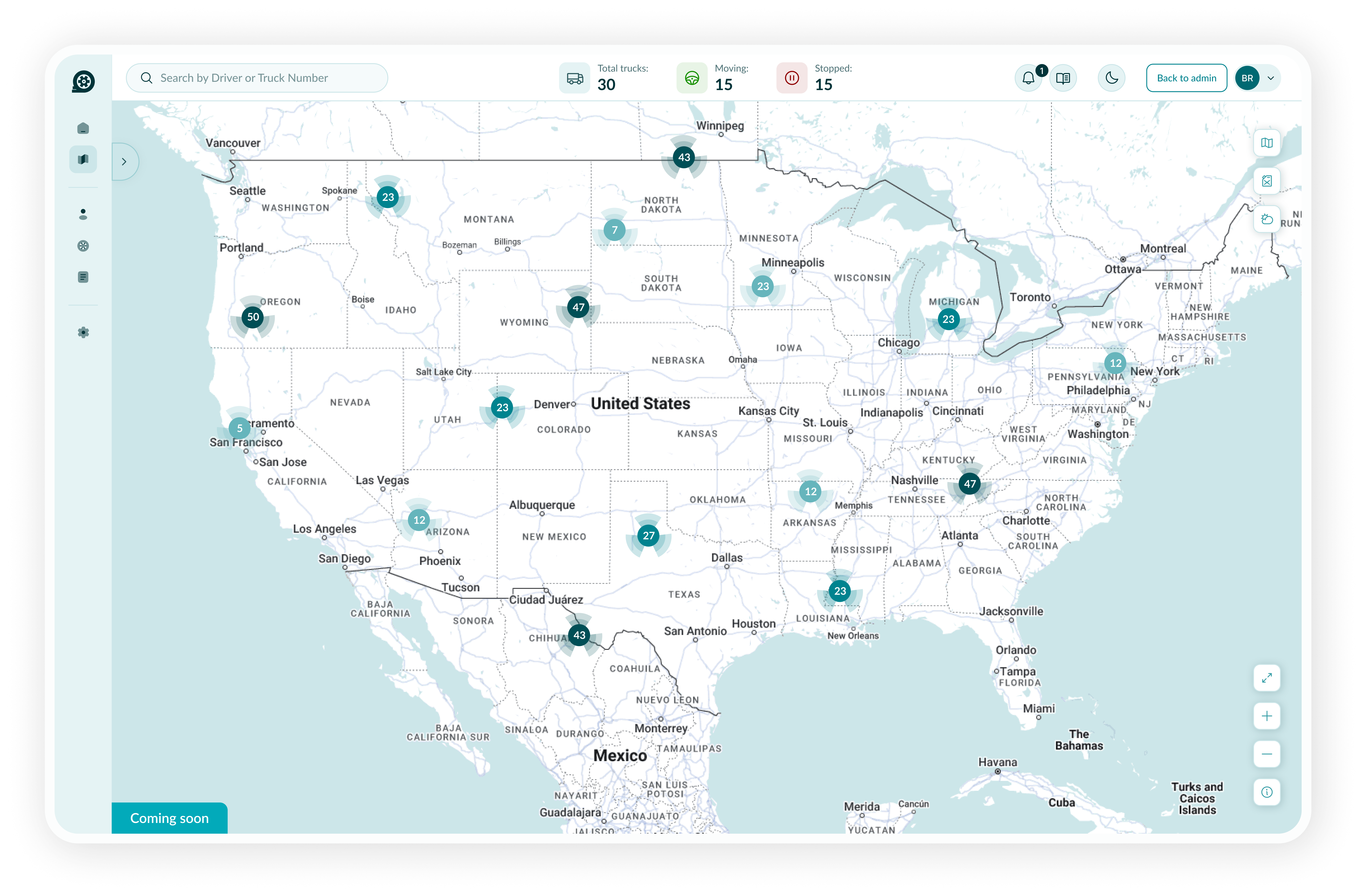Viewport: 1364px width, 896px height.
Task: Select the 43 truck cluster near Winnipeg
Action: click(684, 157)
